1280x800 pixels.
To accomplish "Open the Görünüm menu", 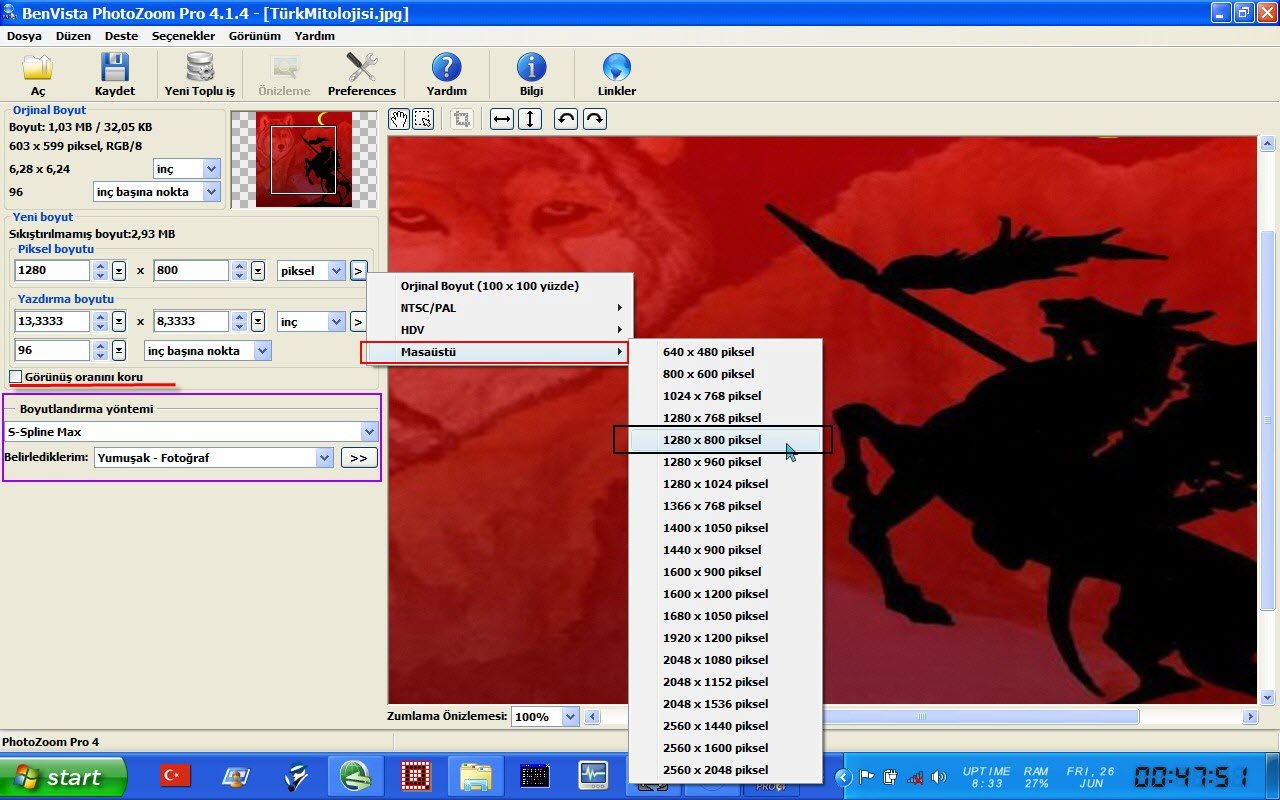I will [x=254, y=36].
